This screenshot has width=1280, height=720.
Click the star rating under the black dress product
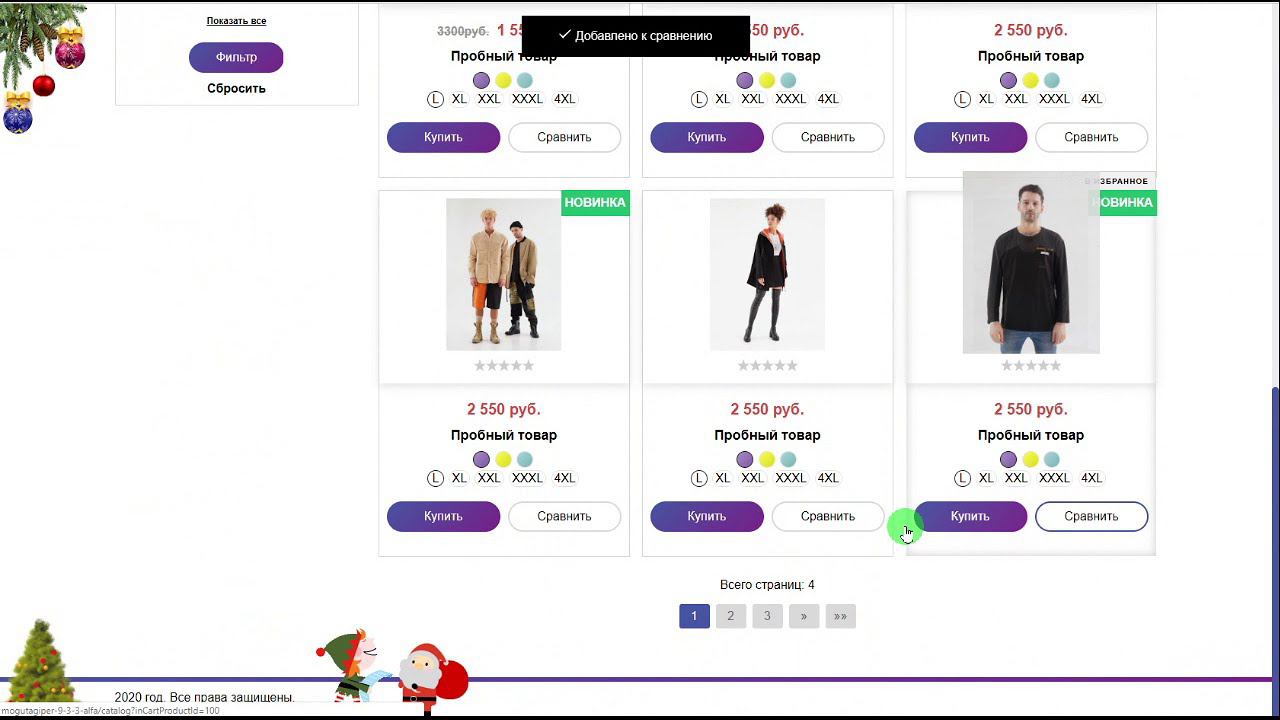coord(767,366)
